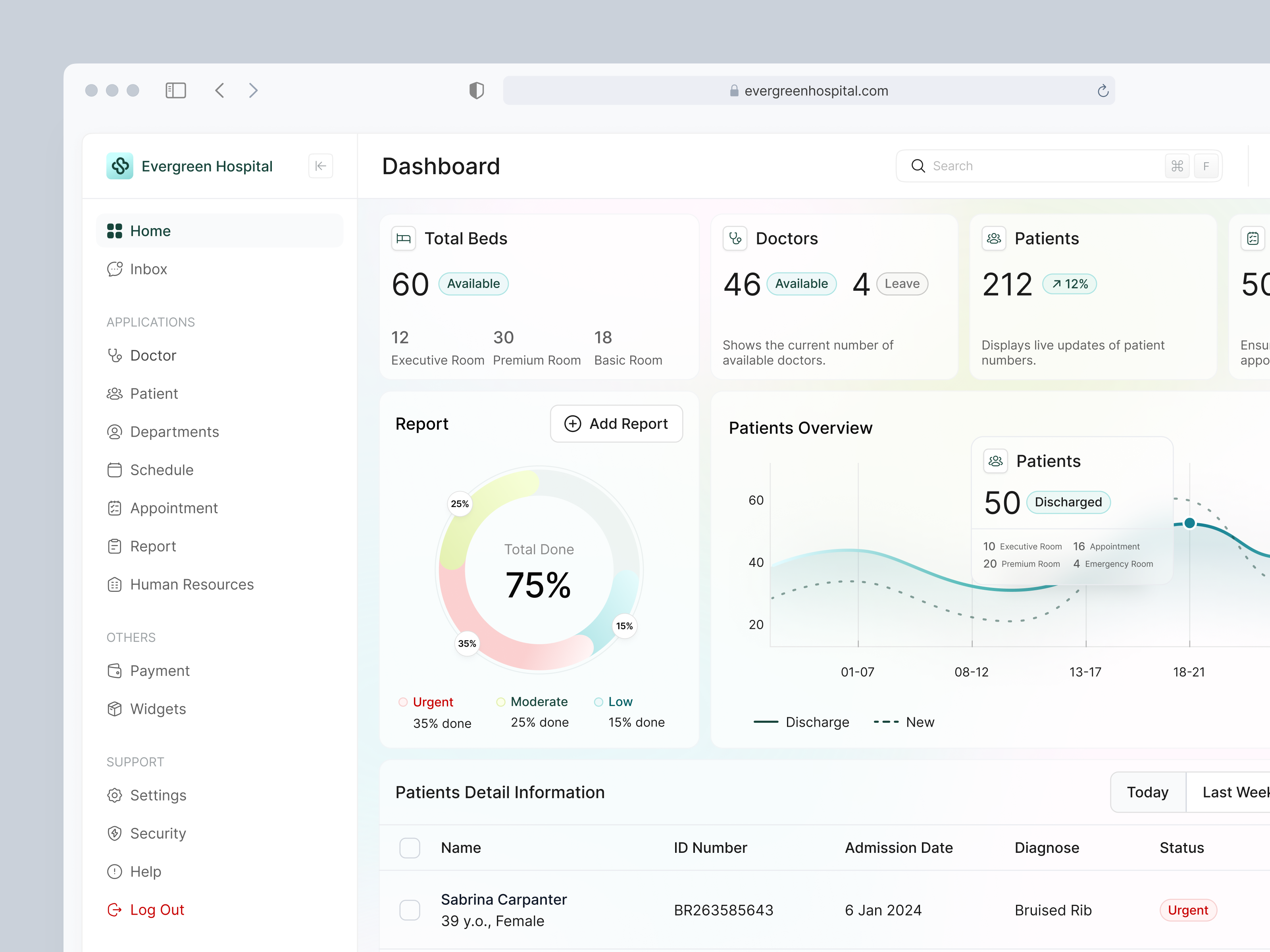Image resolution: width=1270 pixels, height=952 pixels.
Task: Click the browser privacy shield icon
Action: 476,91
